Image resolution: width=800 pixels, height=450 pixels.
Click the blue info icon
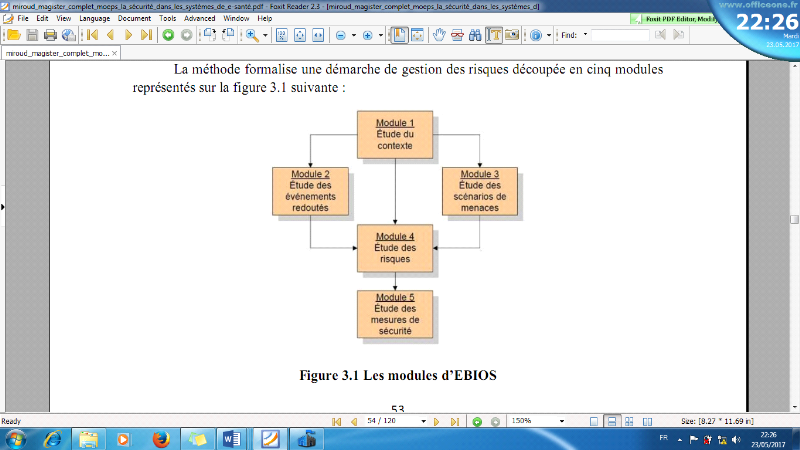[x=536, y=35]
